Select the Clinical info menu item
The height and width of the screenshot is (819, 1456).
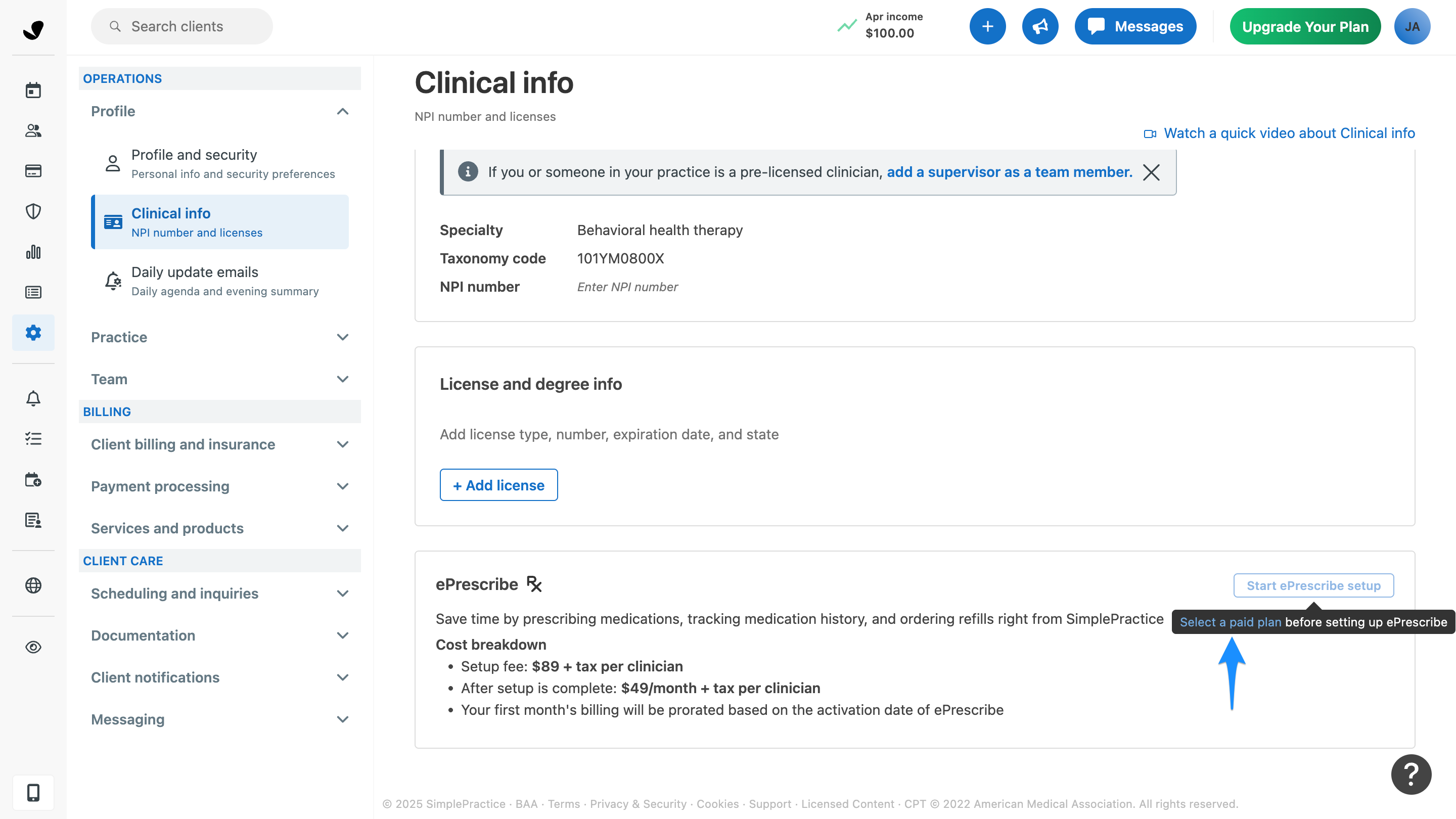(220, 221)
